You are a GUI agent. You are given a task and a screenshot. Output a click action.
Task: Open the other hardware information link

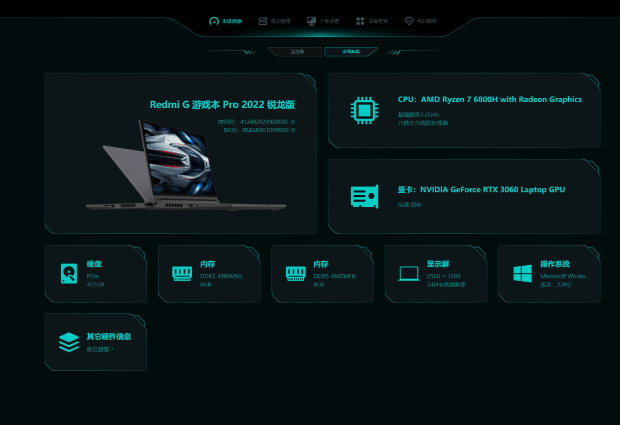[x=100, y=349]
